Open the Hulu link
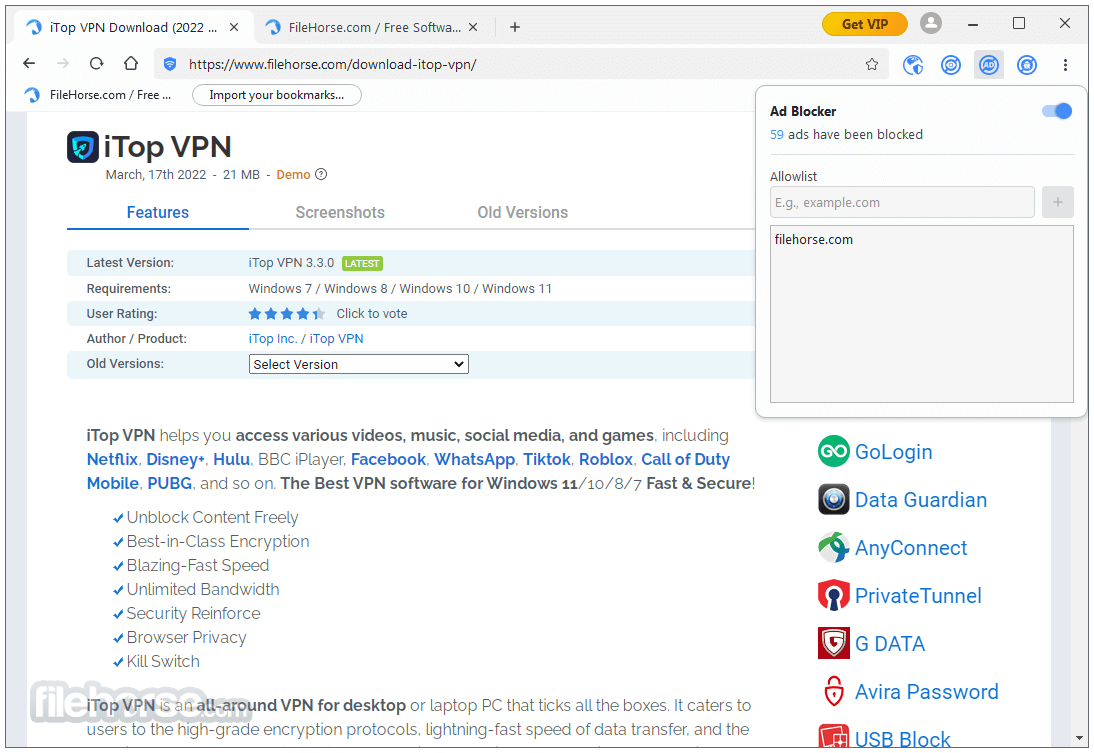 pos(231,459)
